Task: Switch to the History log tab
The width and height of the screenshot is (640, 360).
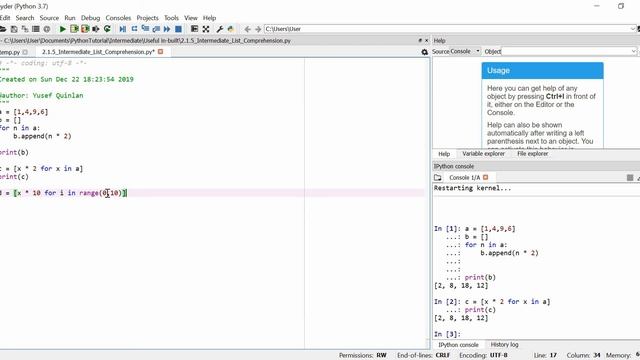Action: [x=504, y=345]
